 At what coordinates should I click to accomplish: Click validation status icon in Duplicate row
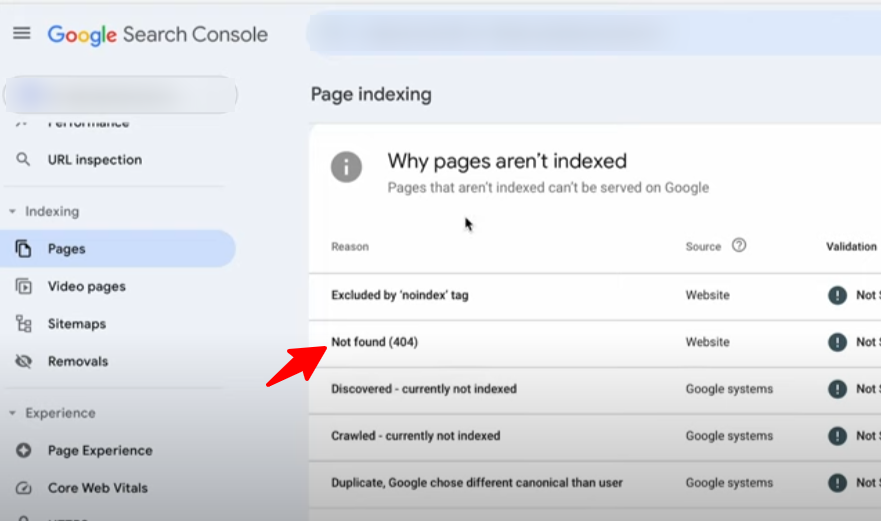pyautogui.click(x=837, y=483)
